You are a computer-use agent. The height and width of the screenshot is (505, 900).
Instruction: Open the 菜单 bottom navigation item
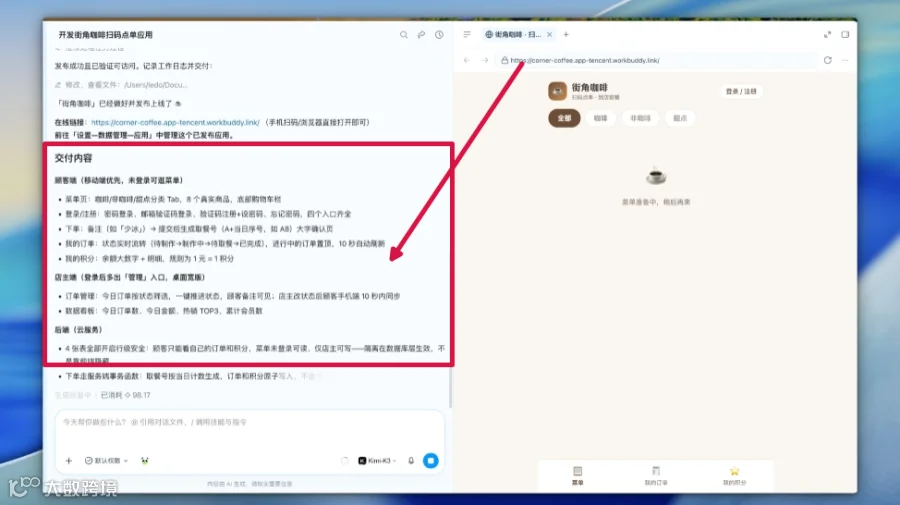pos(577,476)
